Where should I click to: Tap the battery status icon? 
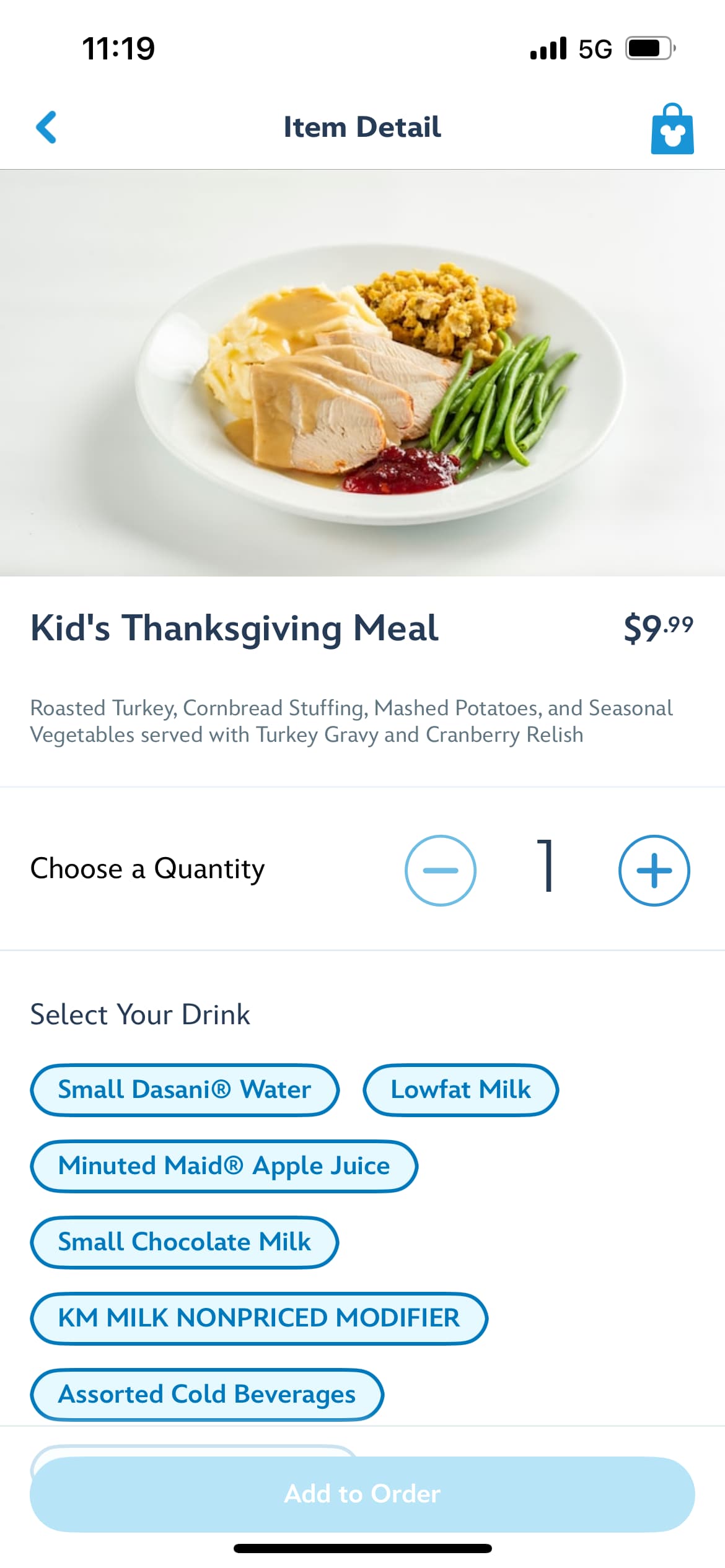649,48
